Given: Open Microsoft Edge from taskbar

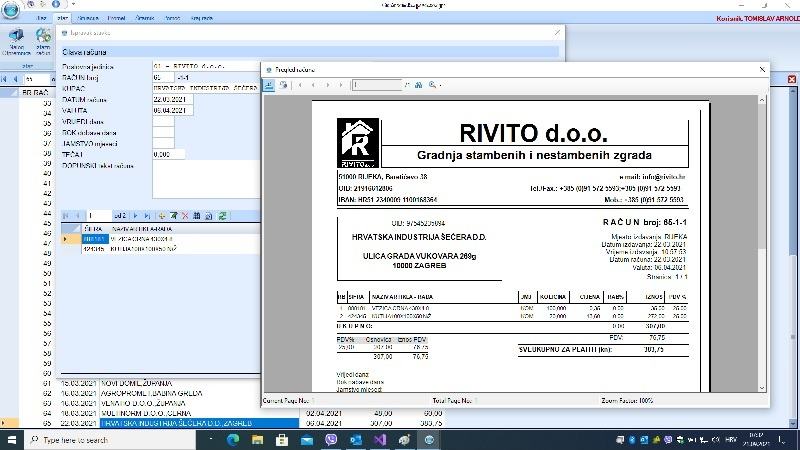Looking at the screenshot, I should tap(233, 440).
